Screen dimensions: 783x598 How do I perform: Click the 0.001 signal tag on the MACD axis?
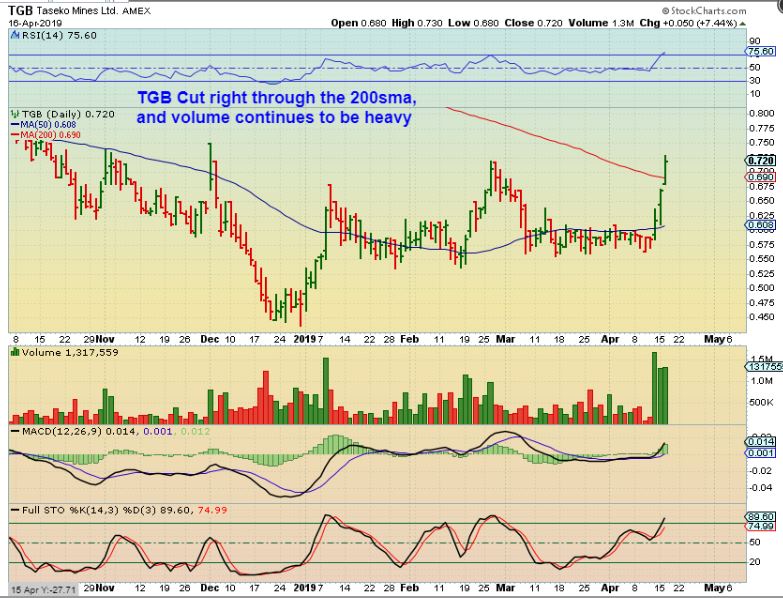pos(761,453)
